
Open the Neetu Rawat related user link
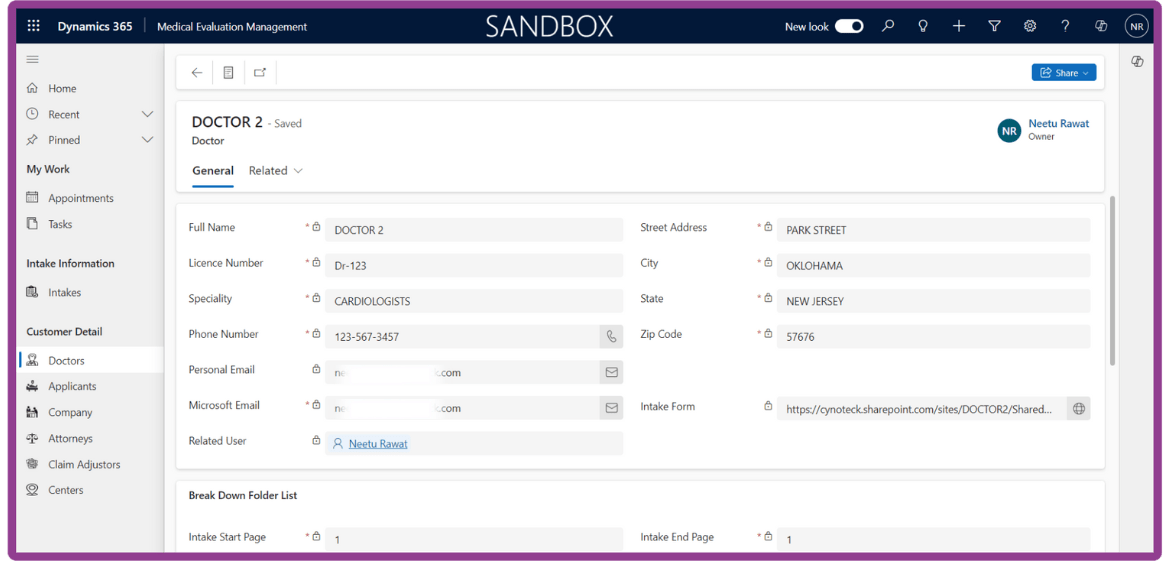pyautogui.click(x=378, y=444)
